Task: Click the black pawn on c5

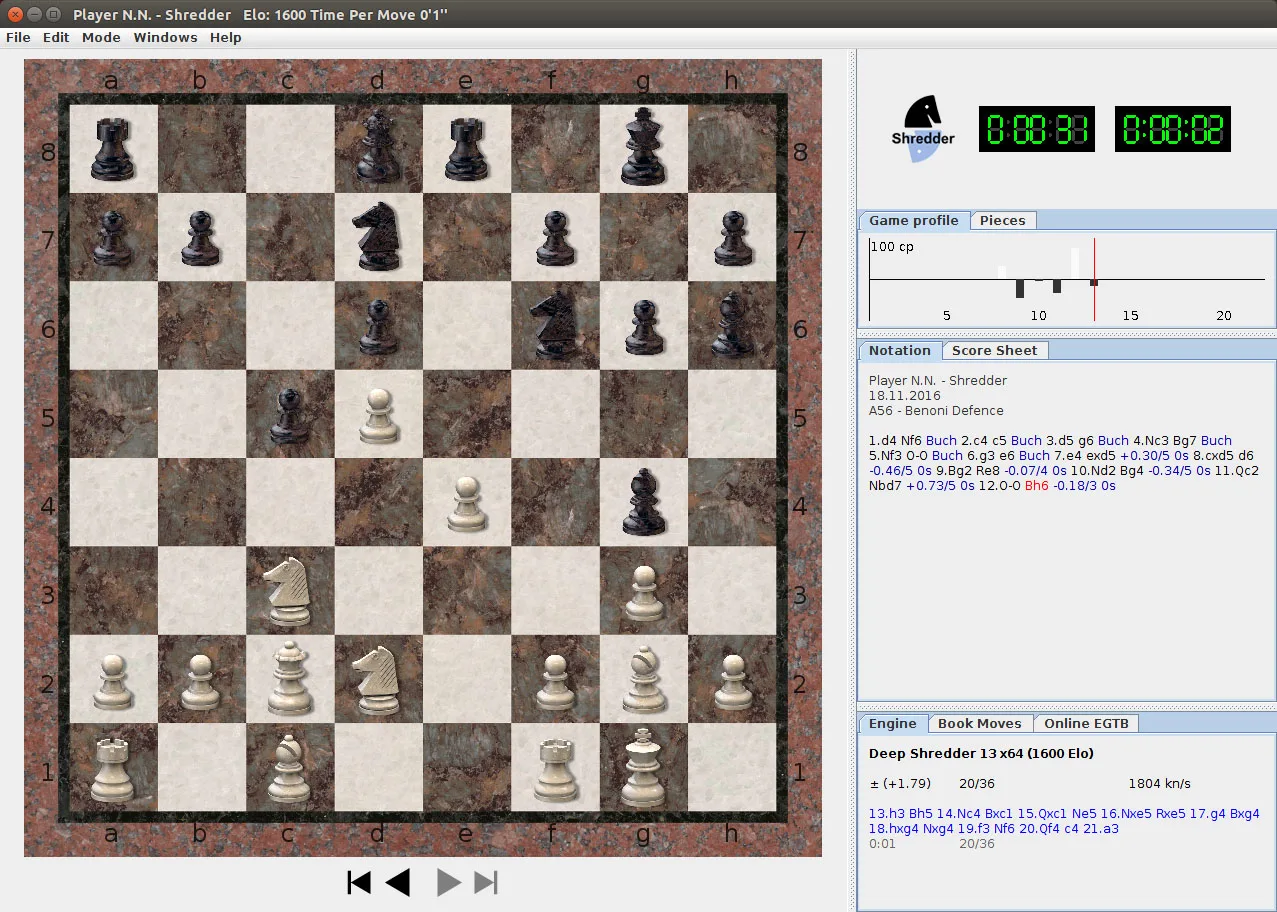Action: click(x=290, y=415)
